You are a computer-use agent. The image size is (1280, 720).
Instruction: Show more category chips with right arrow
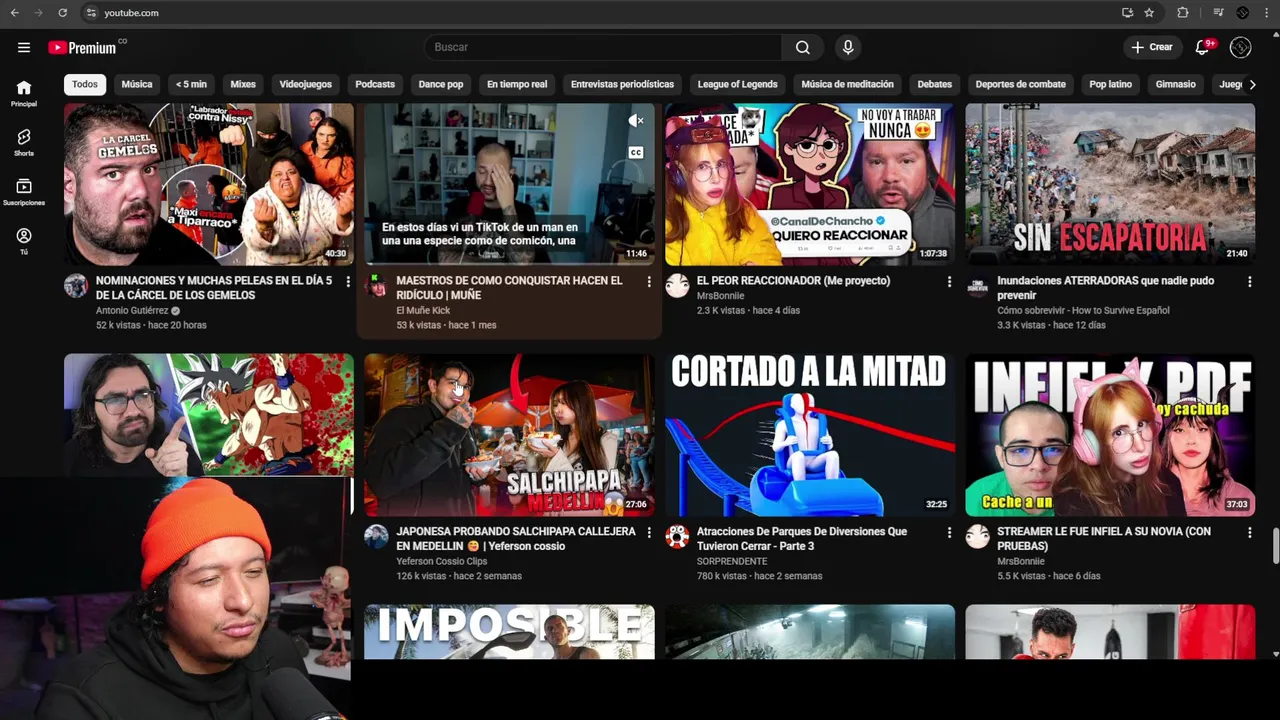[x=1252, y=84]
